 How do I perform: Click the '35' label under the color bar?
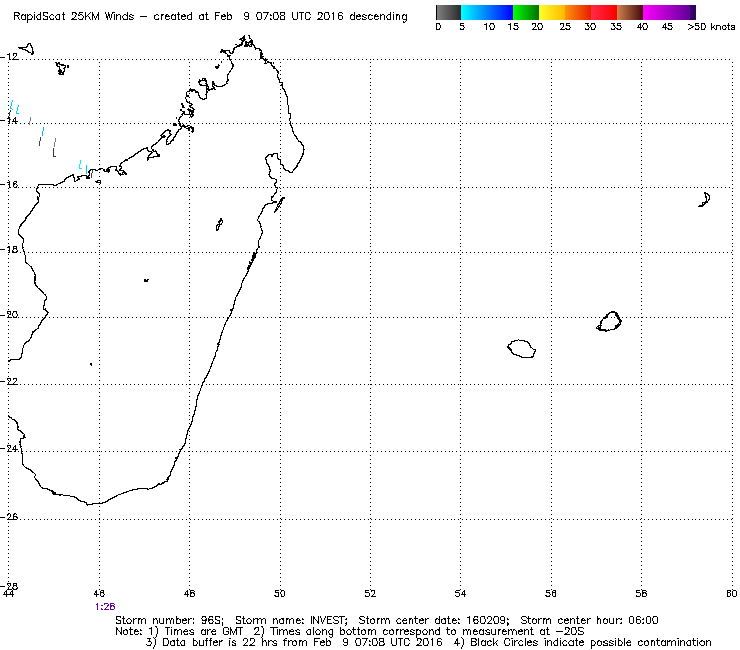(x=616, y=27)
